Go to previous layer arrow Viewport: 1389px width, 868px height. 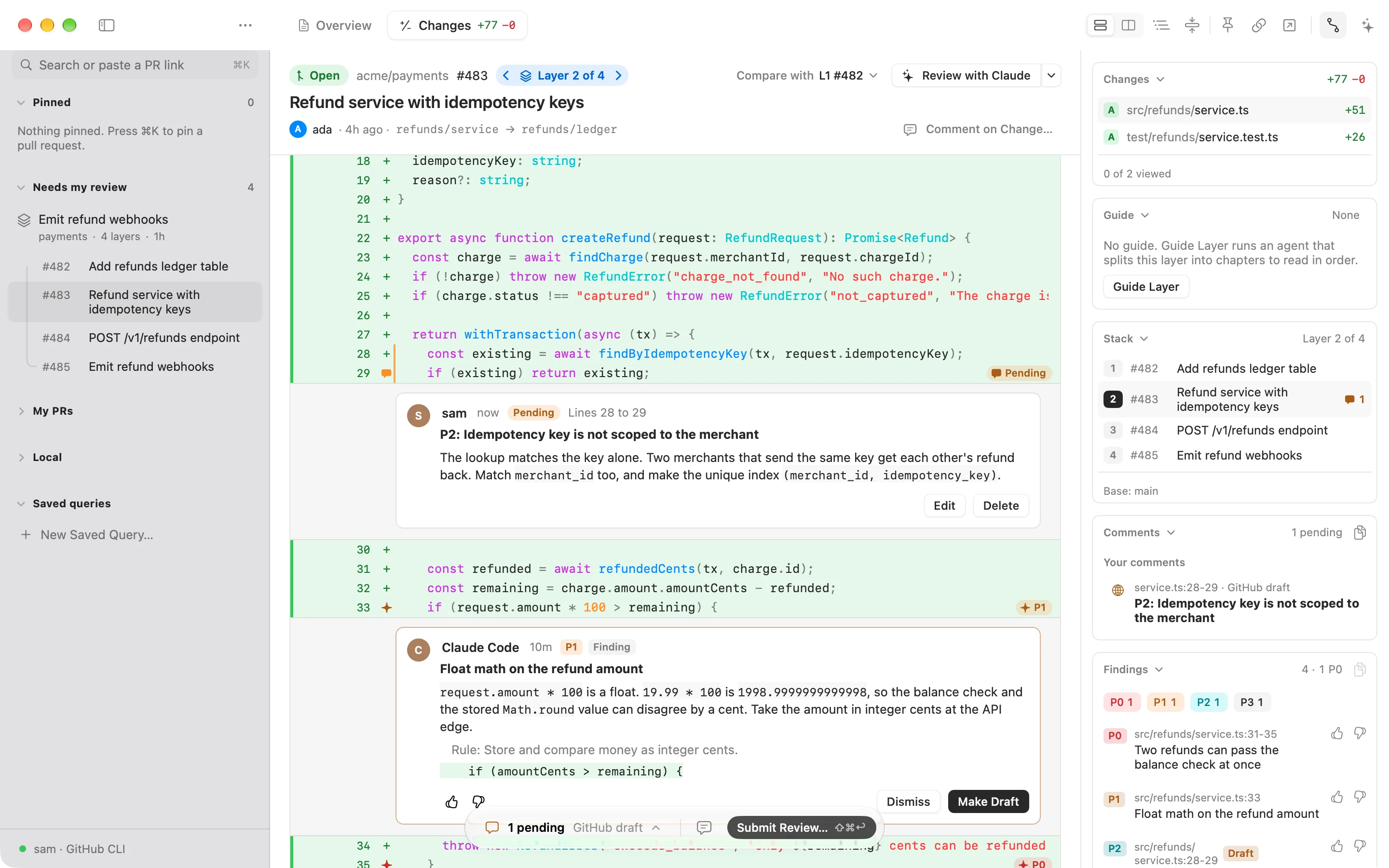click(x=505, y=76)
